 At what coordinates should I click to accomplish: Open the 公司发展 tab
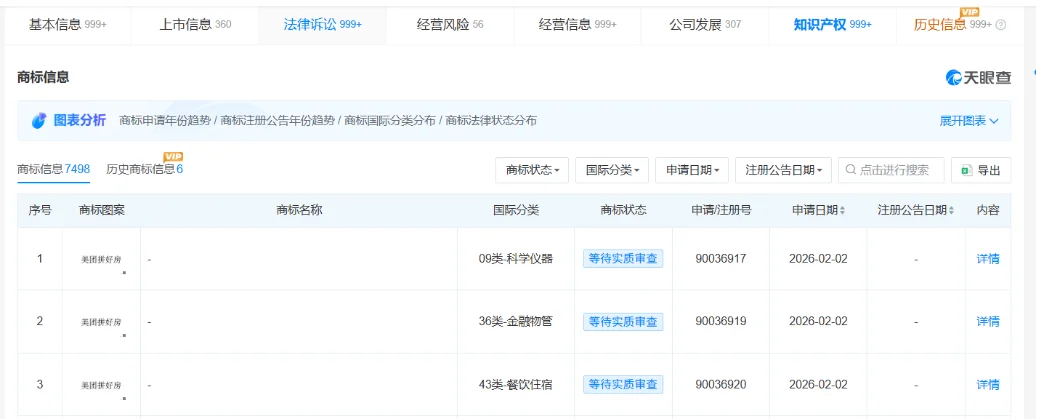pyautogui.click(x=705, y=25)
